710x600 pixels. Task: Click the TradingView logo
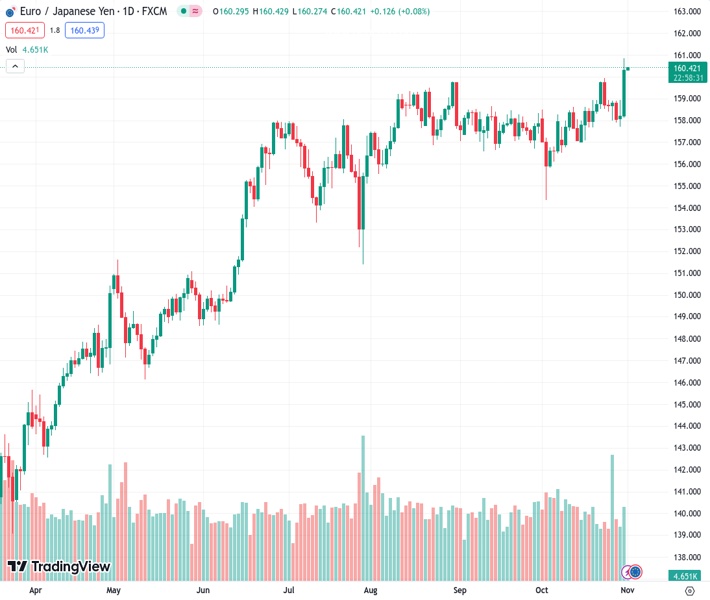(58, 567)
